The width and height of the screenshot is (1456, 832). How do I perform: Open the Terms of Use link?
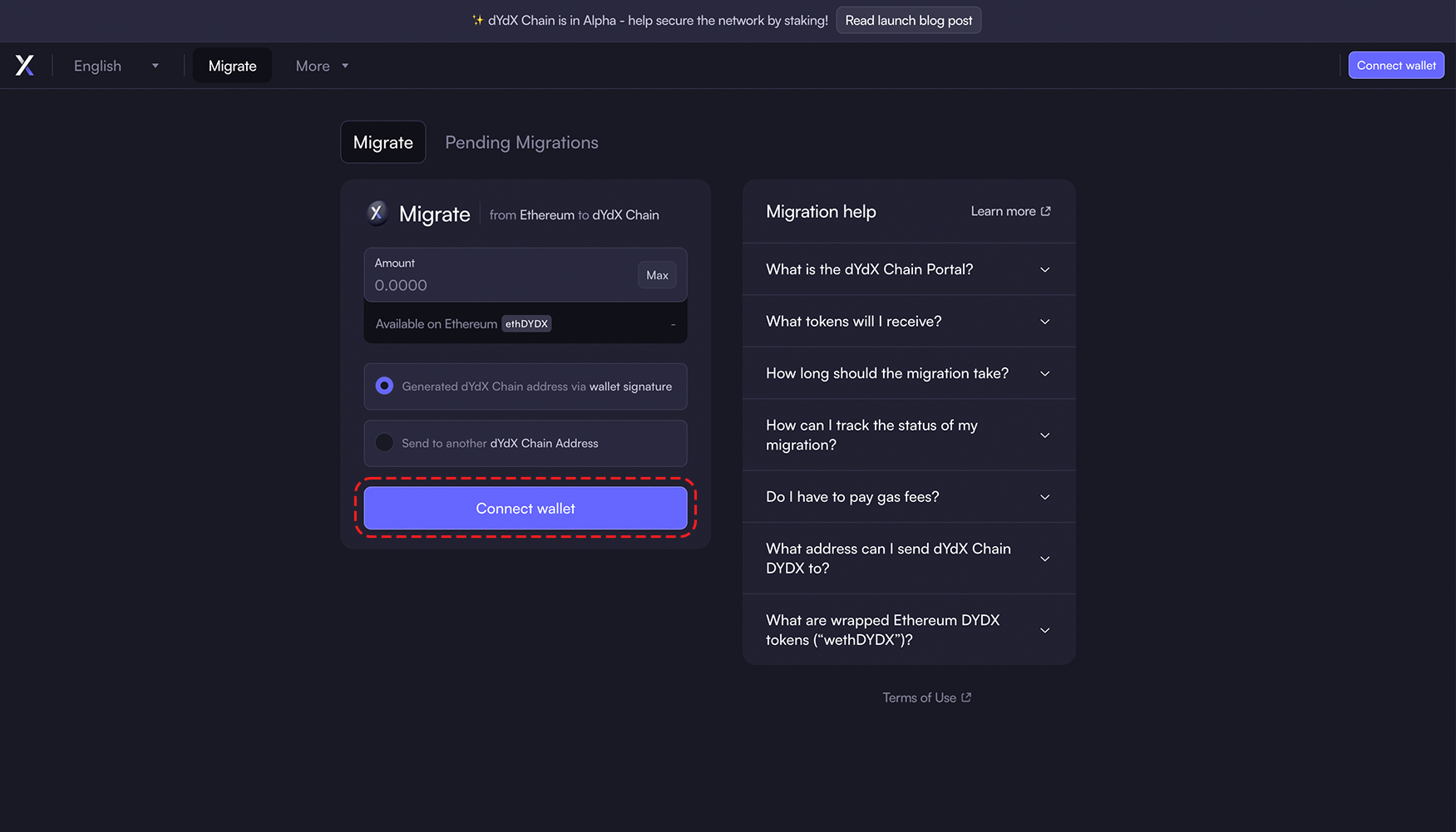pyautogui.click(x=926, y=697)
